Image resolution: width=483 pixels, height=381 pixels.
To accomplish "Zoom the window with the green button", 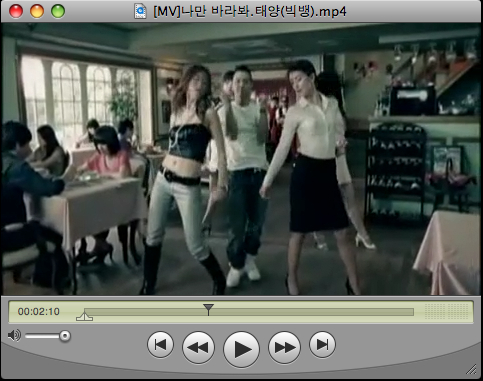I will [x=58, y=11].
